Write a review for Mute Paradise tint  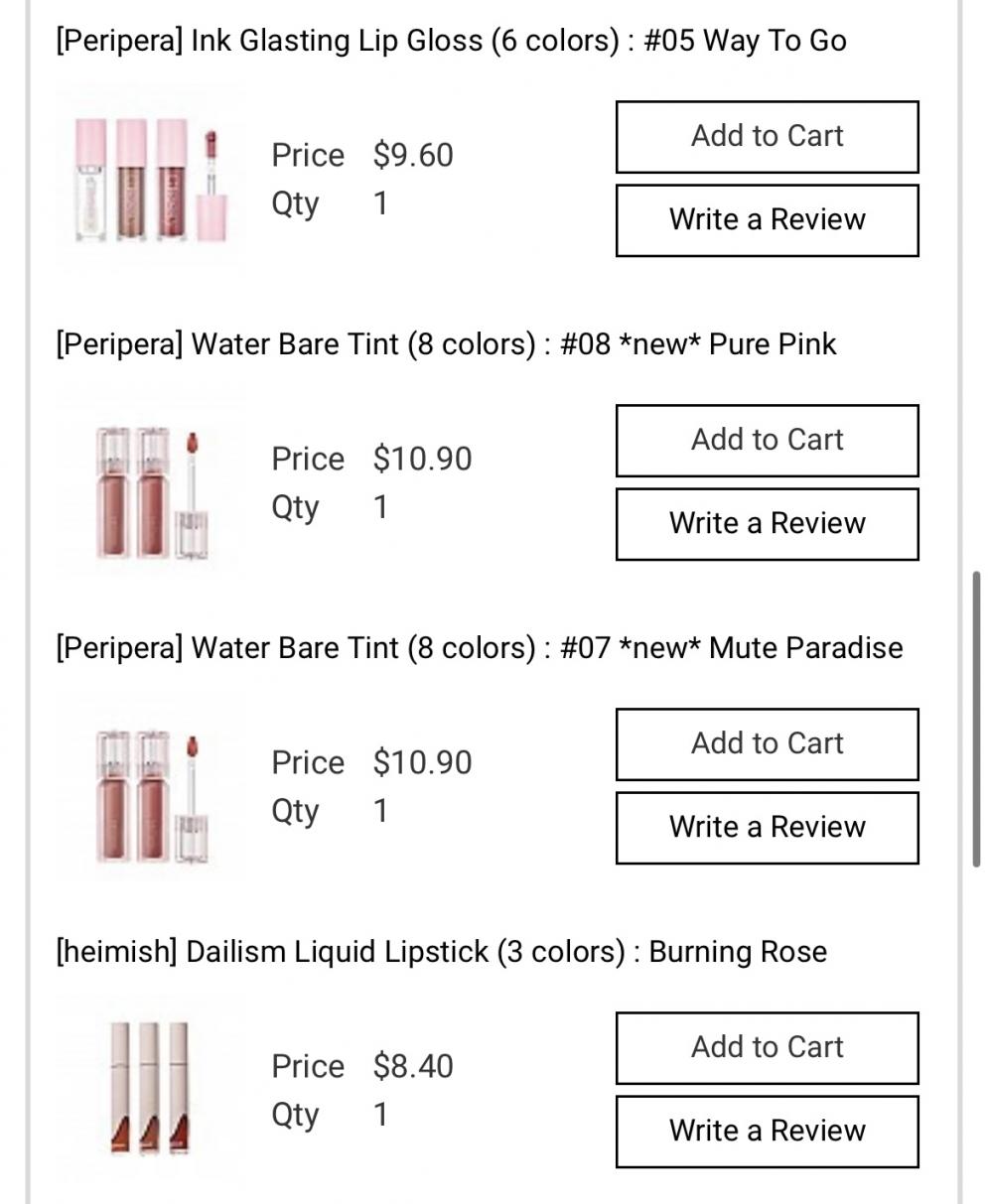(767, 828)
